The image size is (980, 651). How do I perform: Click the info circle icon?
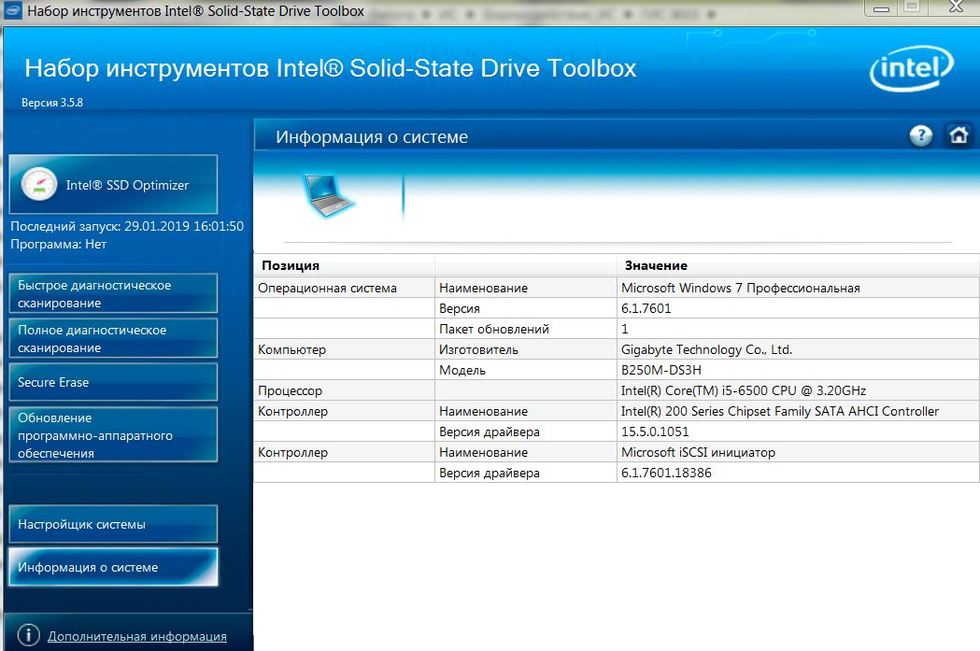[29, 636]
